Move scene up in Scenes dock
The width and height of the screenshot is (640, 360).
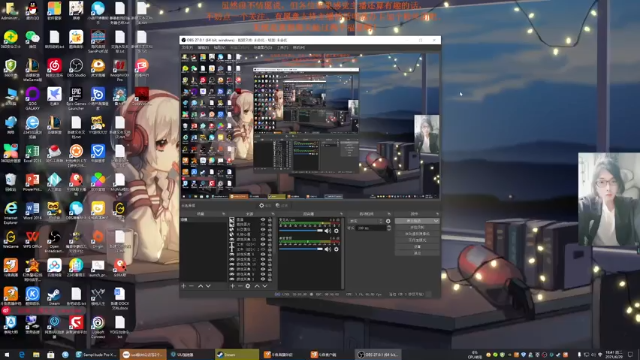click(200, 286)
